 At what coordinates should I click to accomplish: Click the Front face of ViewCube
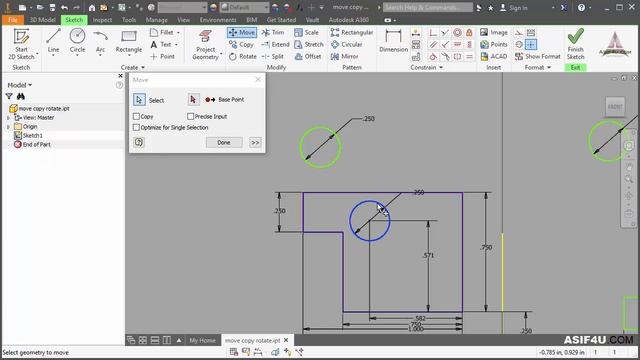(x=615, y=107)
